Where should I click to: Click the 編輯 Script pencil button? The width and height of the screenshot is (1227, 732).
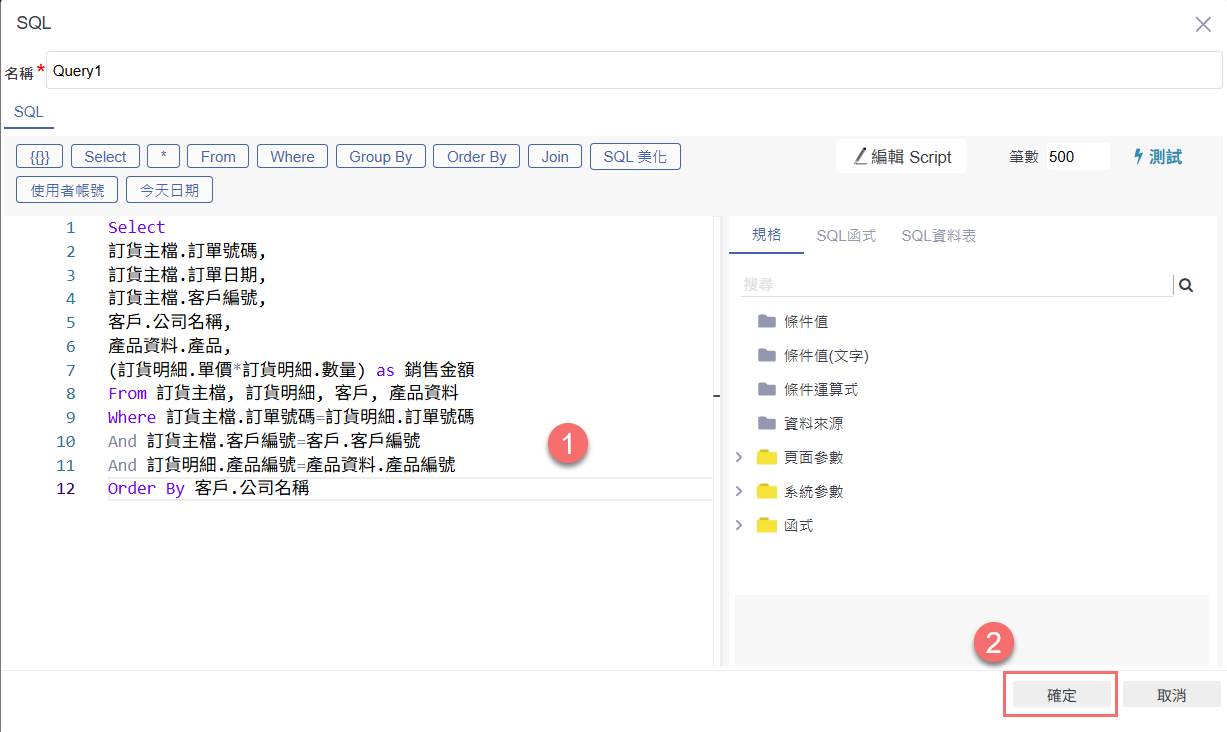[902, 157]
